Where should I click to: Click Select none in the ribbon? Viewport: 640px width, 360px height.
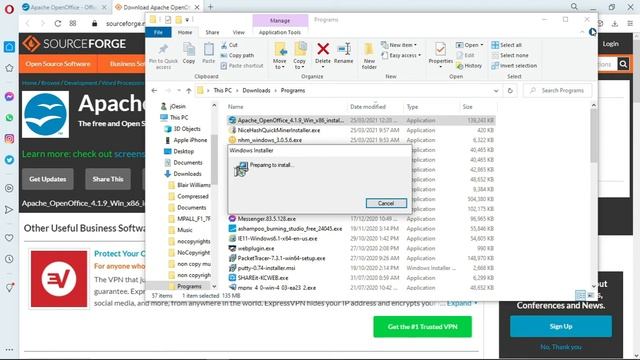pyautogui.click(x=510, y=55)
